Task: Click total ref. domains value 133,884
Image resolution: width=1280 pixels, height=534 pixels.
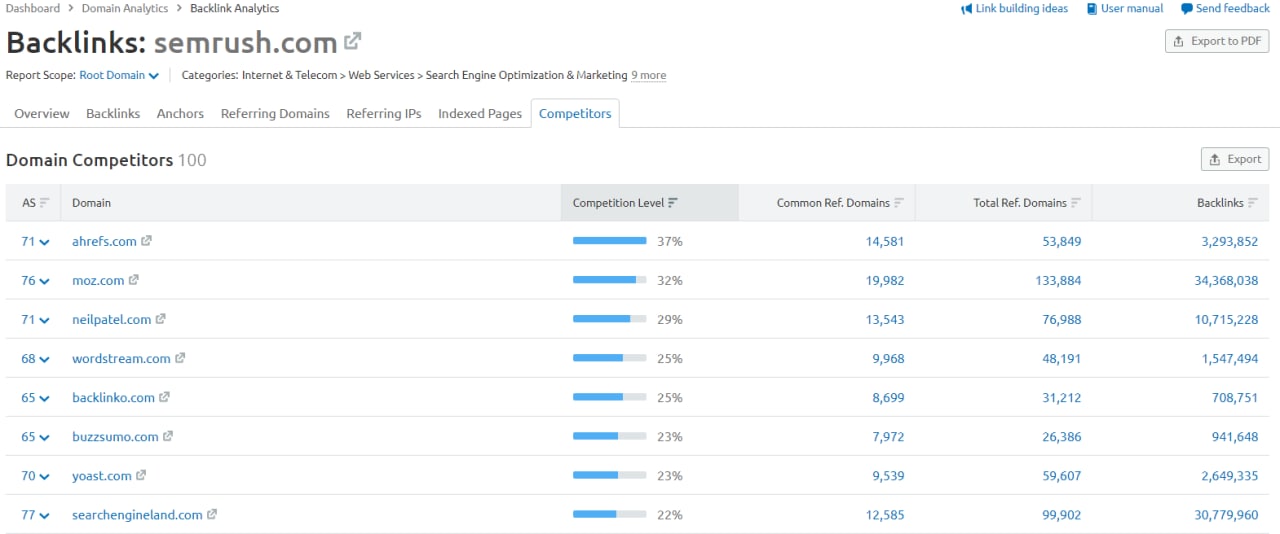Action: point(1058,280)
